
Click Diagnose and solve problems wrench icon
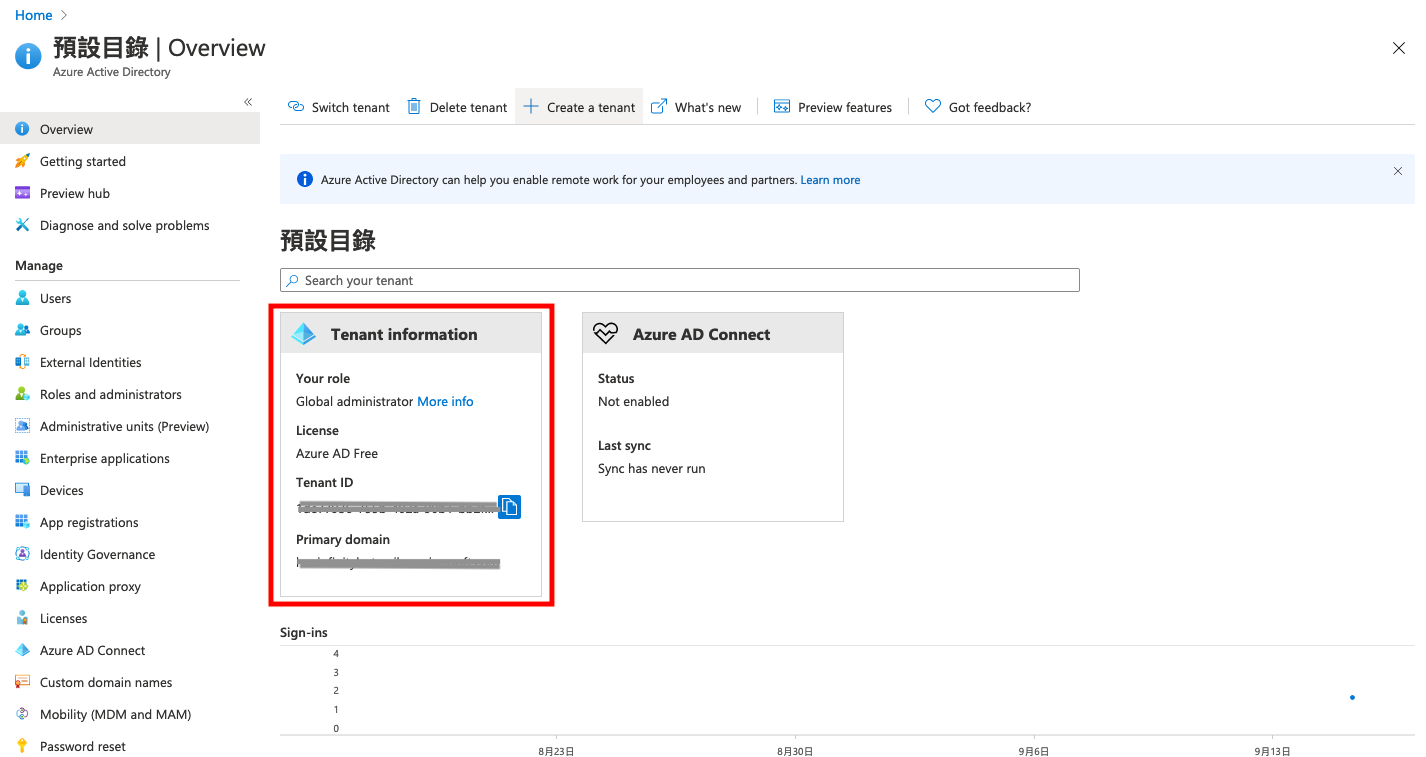[x=22, y=225]
